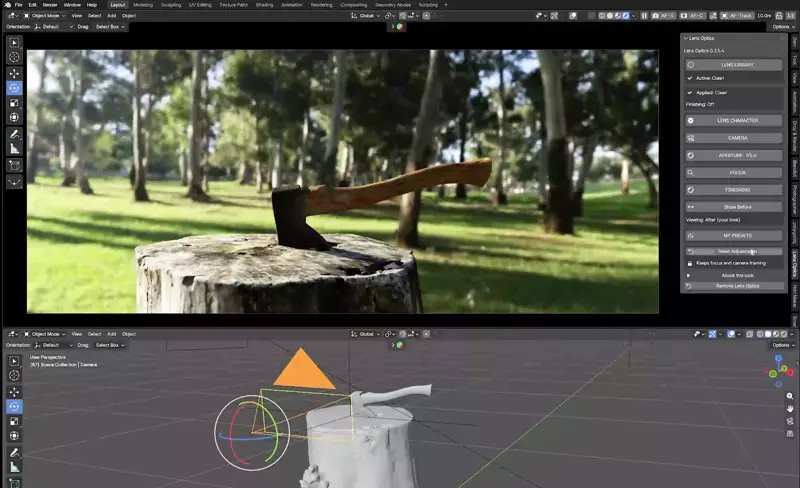Image resolution: width=800 pixels, height=488 pixels.
Task: Click the LENS LIBRARY button
Action: pyautogui.click(x=734, y=65)
